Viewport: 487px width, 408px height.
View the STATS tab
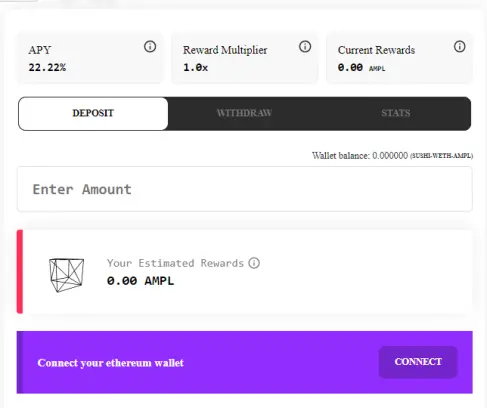pos(396,113)
